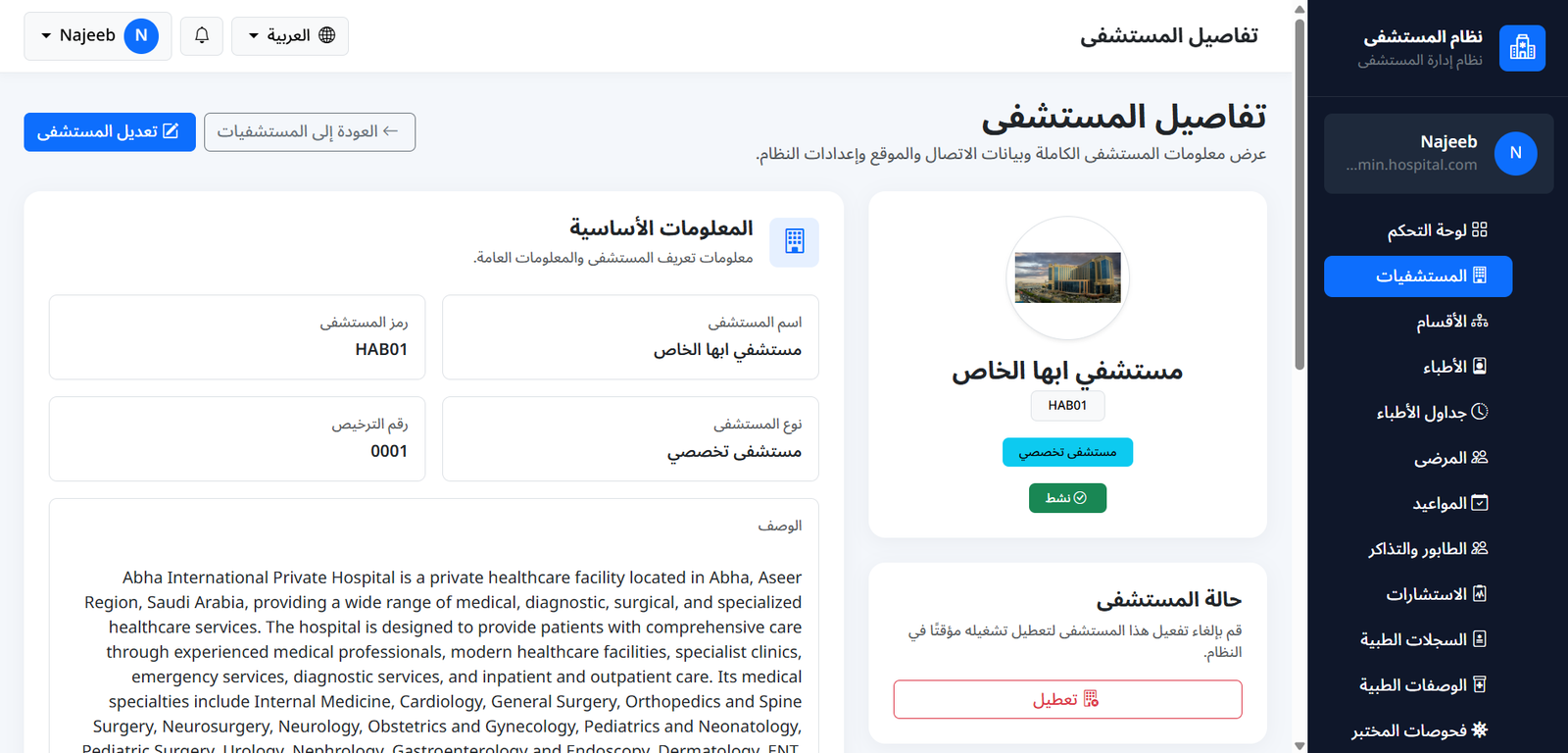The image size is (1568, 753).
Task: Click the المواعيد calendar icon
Action: pos(1480,503)
